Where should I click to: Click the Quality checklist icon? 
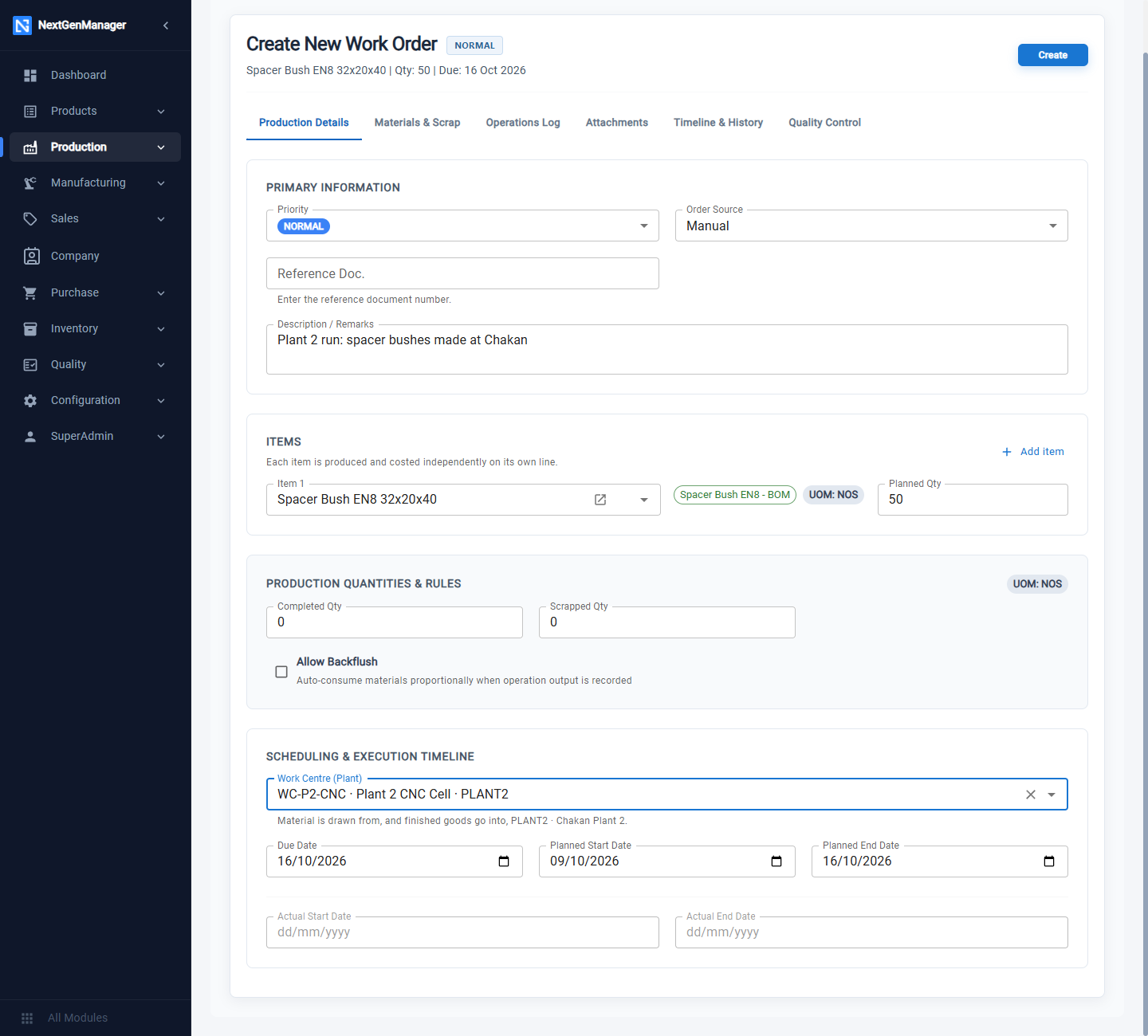pyautogui.click(x=30, y=364)
